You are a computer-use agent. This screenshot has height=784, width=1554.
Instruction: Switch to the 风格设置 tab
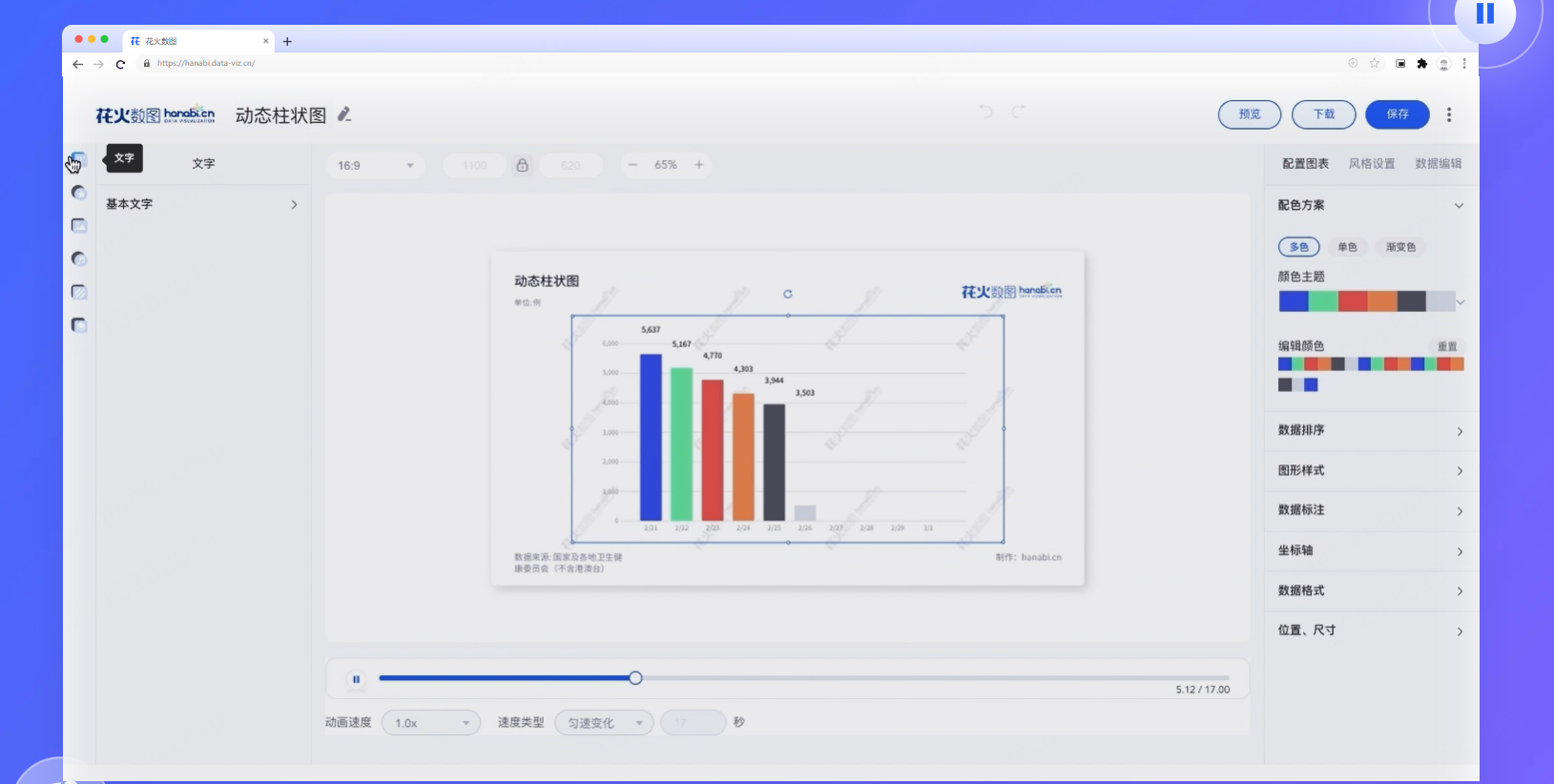pos(1372,164)
